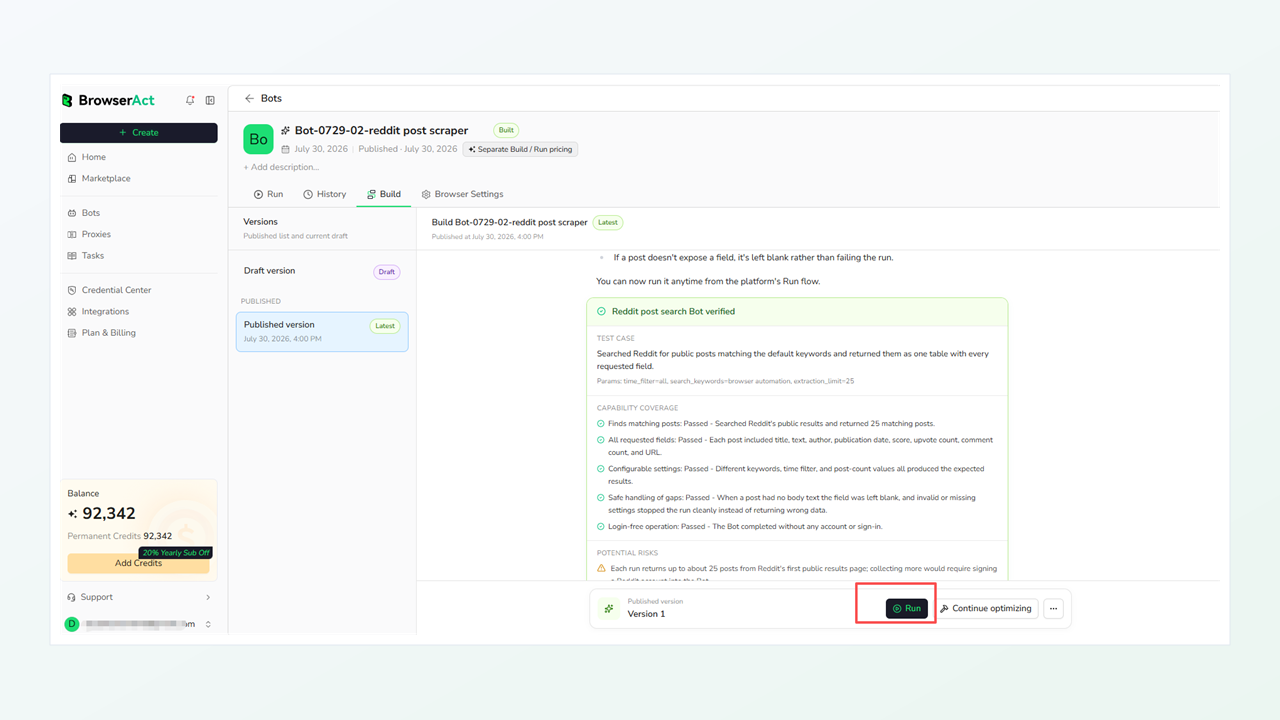Open Marketplace from the sidebar
The image size is (1280, 720).
click(138, 178)
